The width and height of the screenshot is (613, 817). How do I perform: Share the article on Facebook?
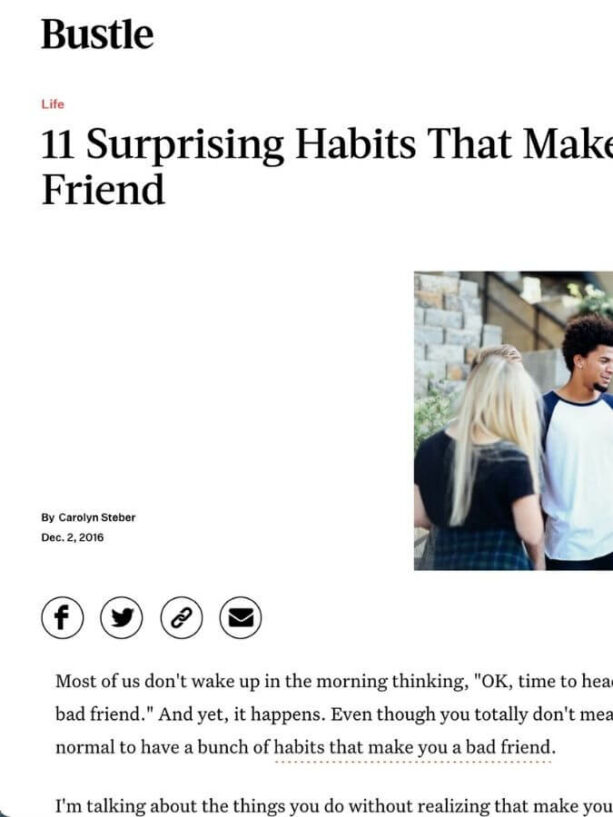tap(62, 617)
